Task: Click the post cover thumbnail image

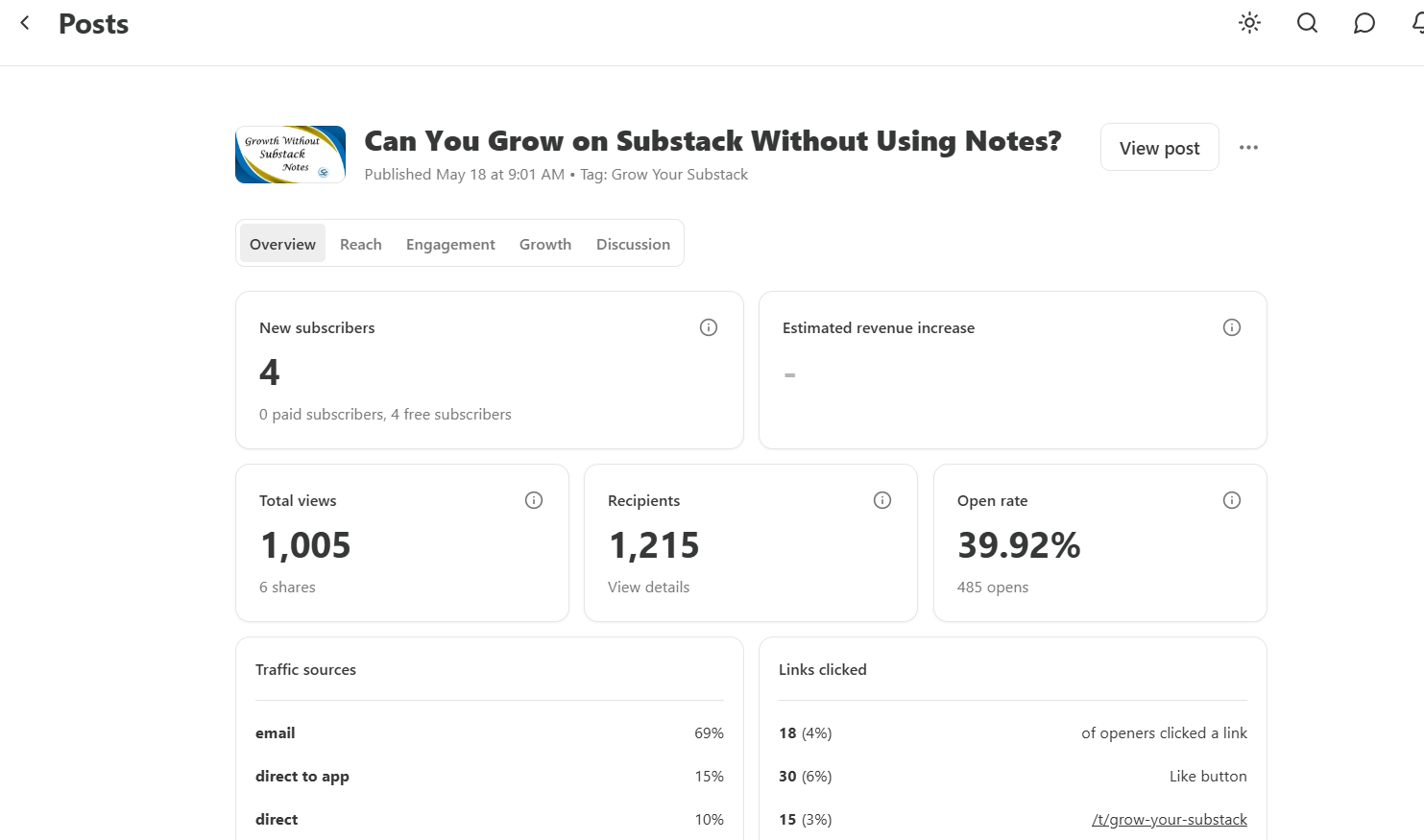Action: click(290, 155)
